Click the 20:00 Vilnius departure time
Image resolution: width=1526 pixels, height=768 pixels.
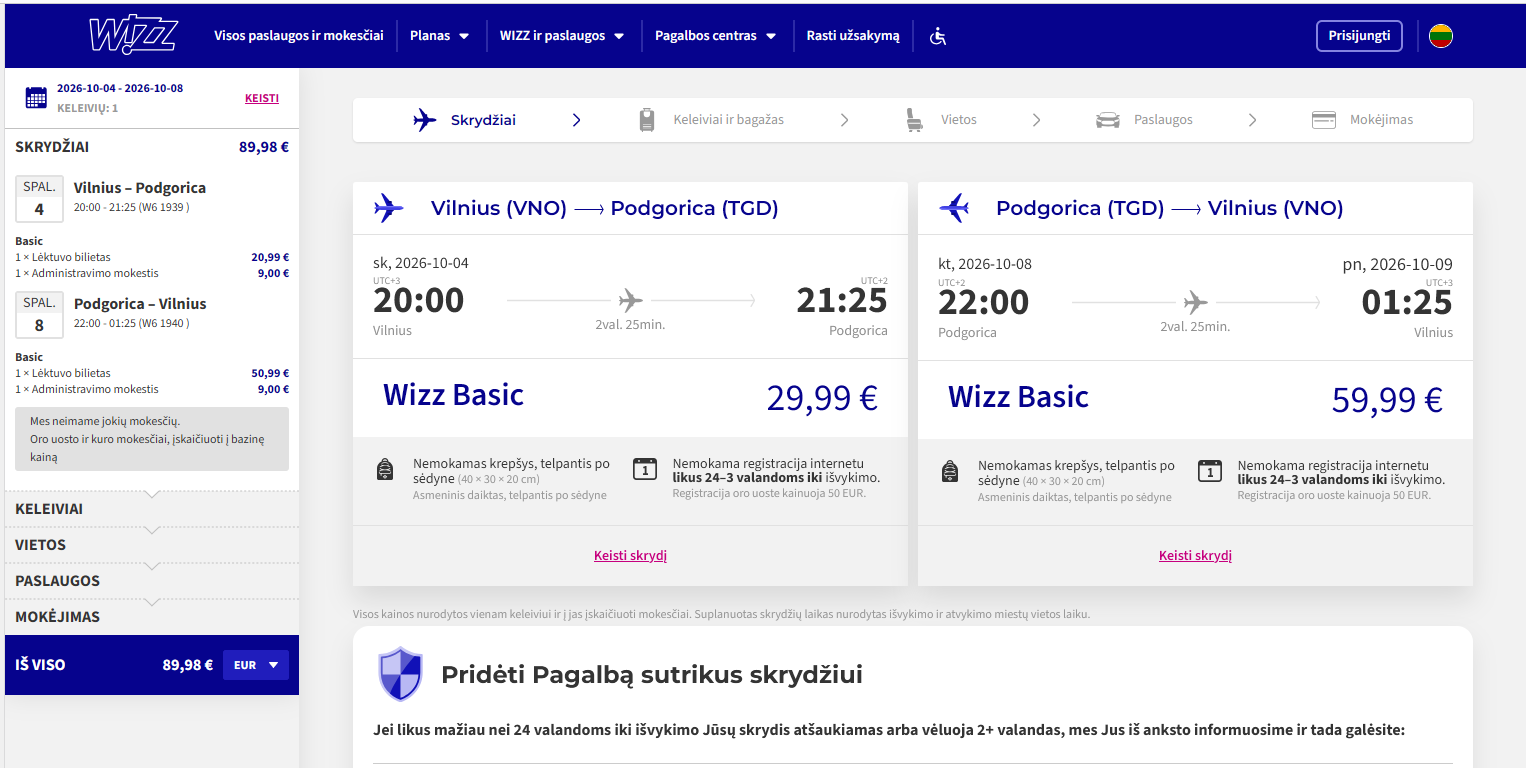419,301
